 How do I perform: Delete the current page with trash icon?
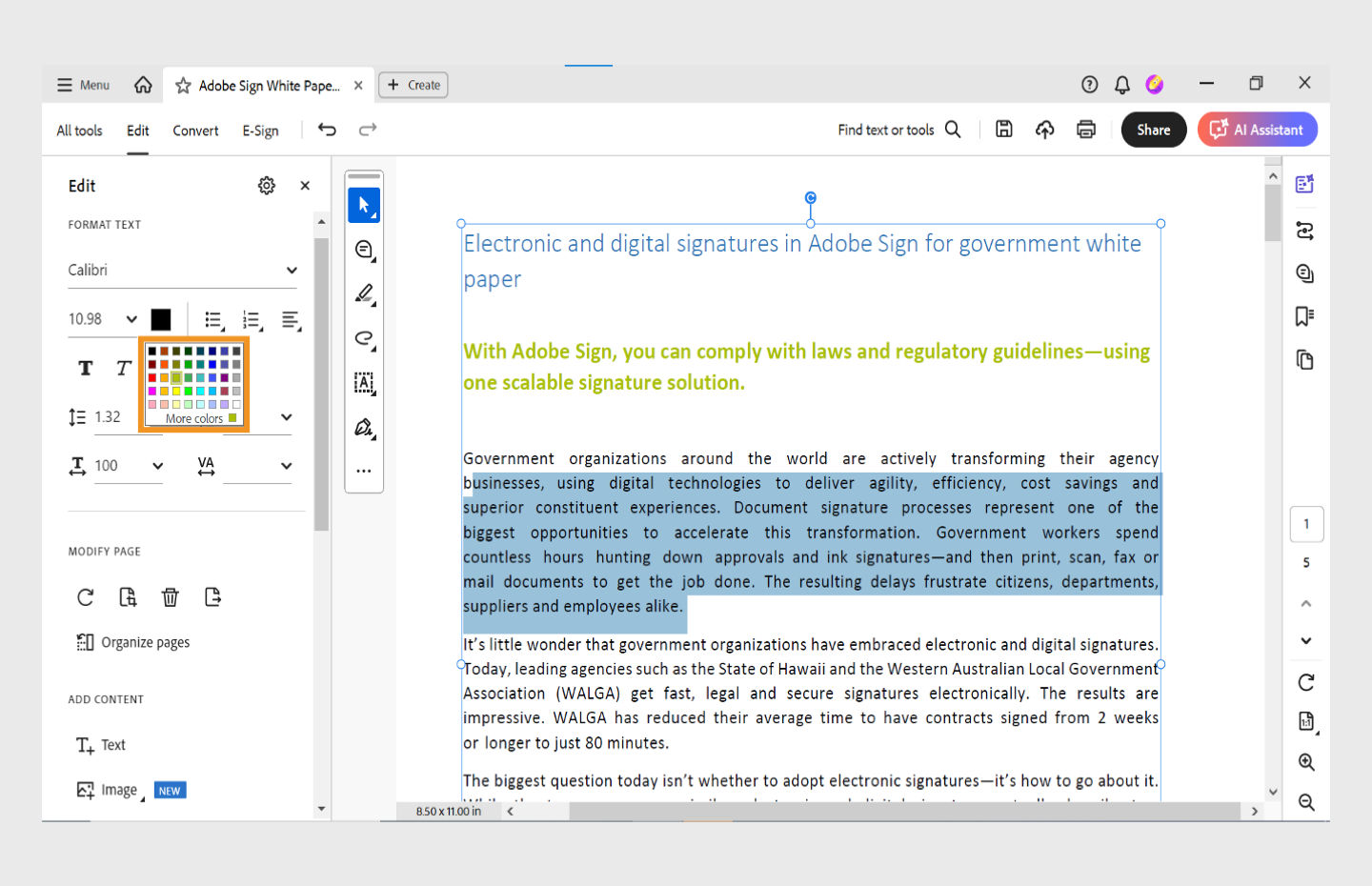[x=170, y=596]
